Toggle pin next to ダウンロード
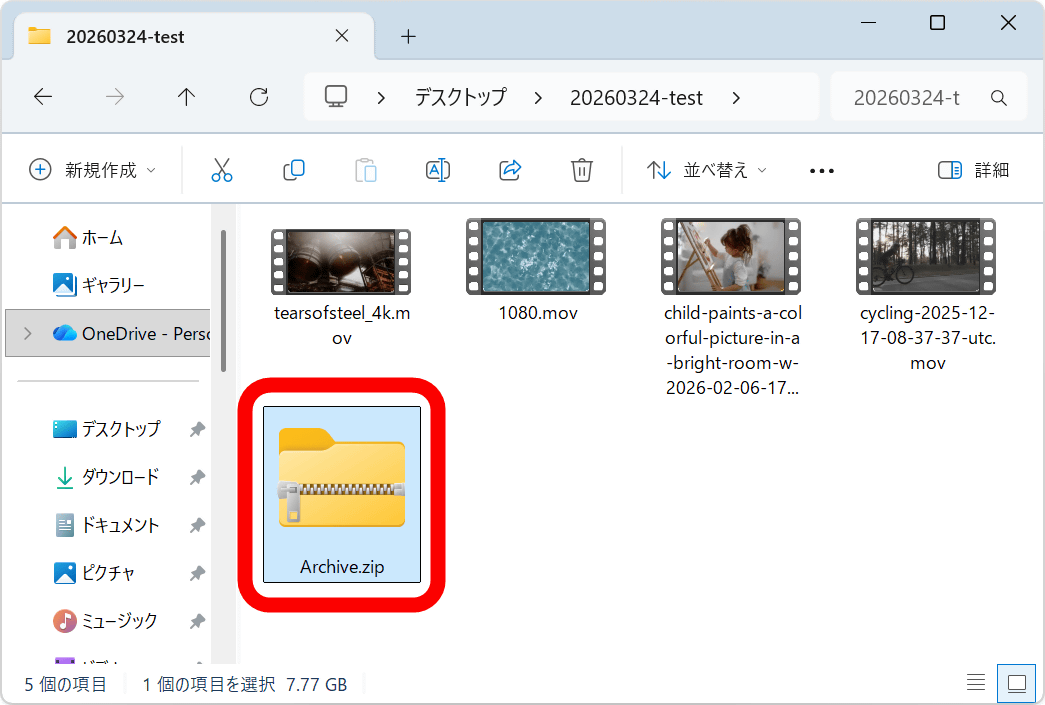 (x=197, y=477)
